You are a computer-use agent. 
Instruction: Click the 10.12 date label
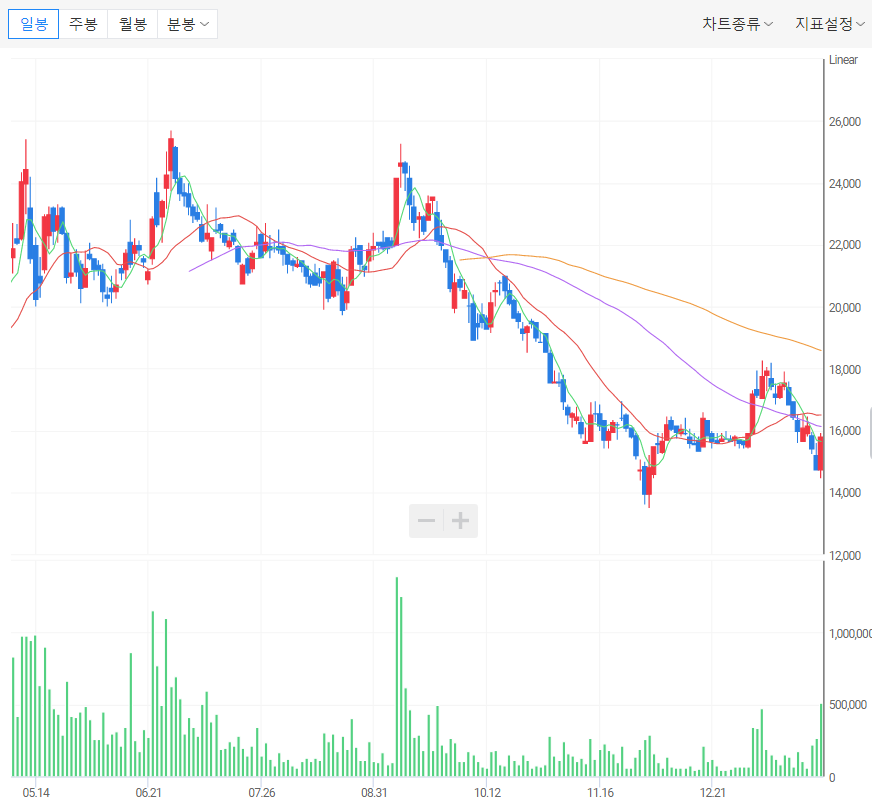(x=487, y=793)
